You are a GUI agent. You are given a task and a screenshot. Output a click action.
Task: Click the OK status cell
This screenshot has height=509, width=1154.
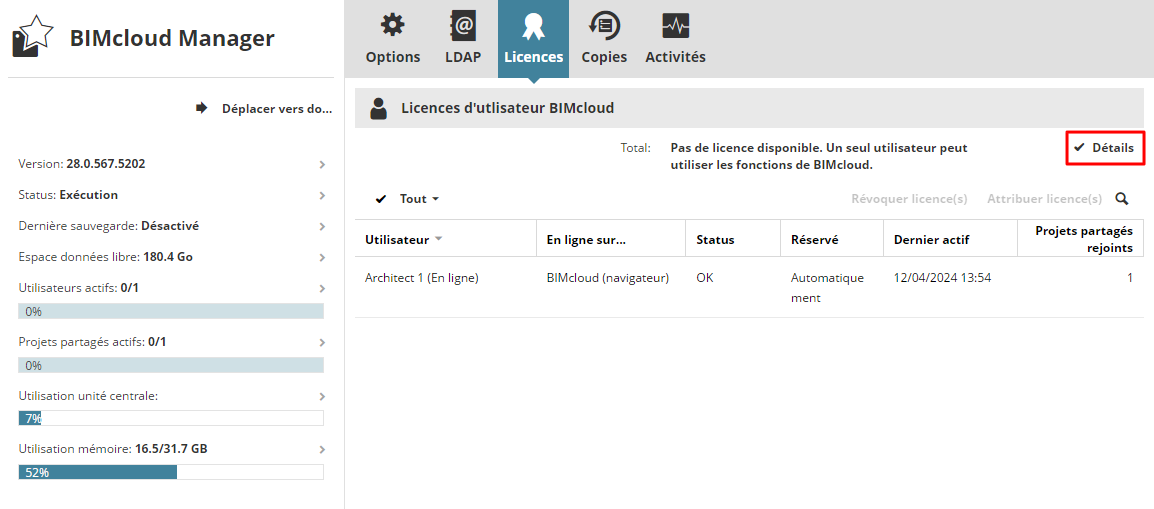pyautogui.click(x=705, y=278)
